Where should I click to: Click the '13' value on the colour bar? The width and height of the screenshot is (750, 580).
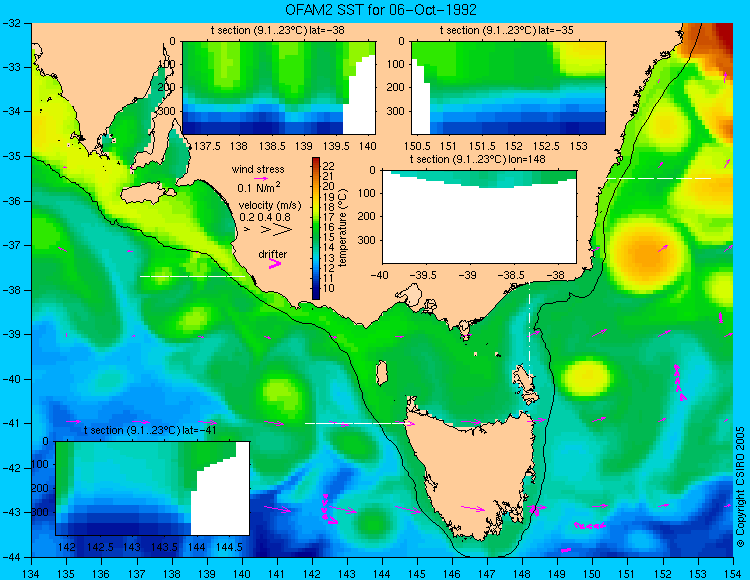coord(329,258)
